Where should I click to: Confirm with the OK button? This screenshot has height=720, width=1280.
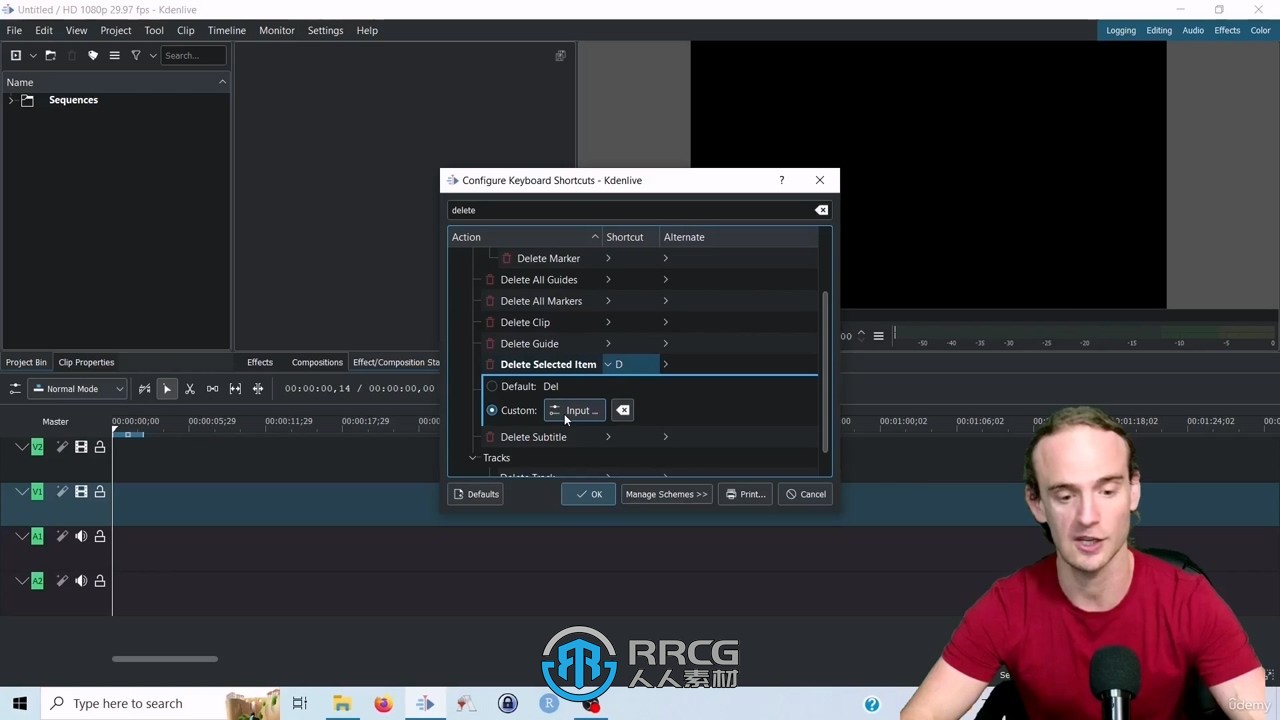(588, 494)
